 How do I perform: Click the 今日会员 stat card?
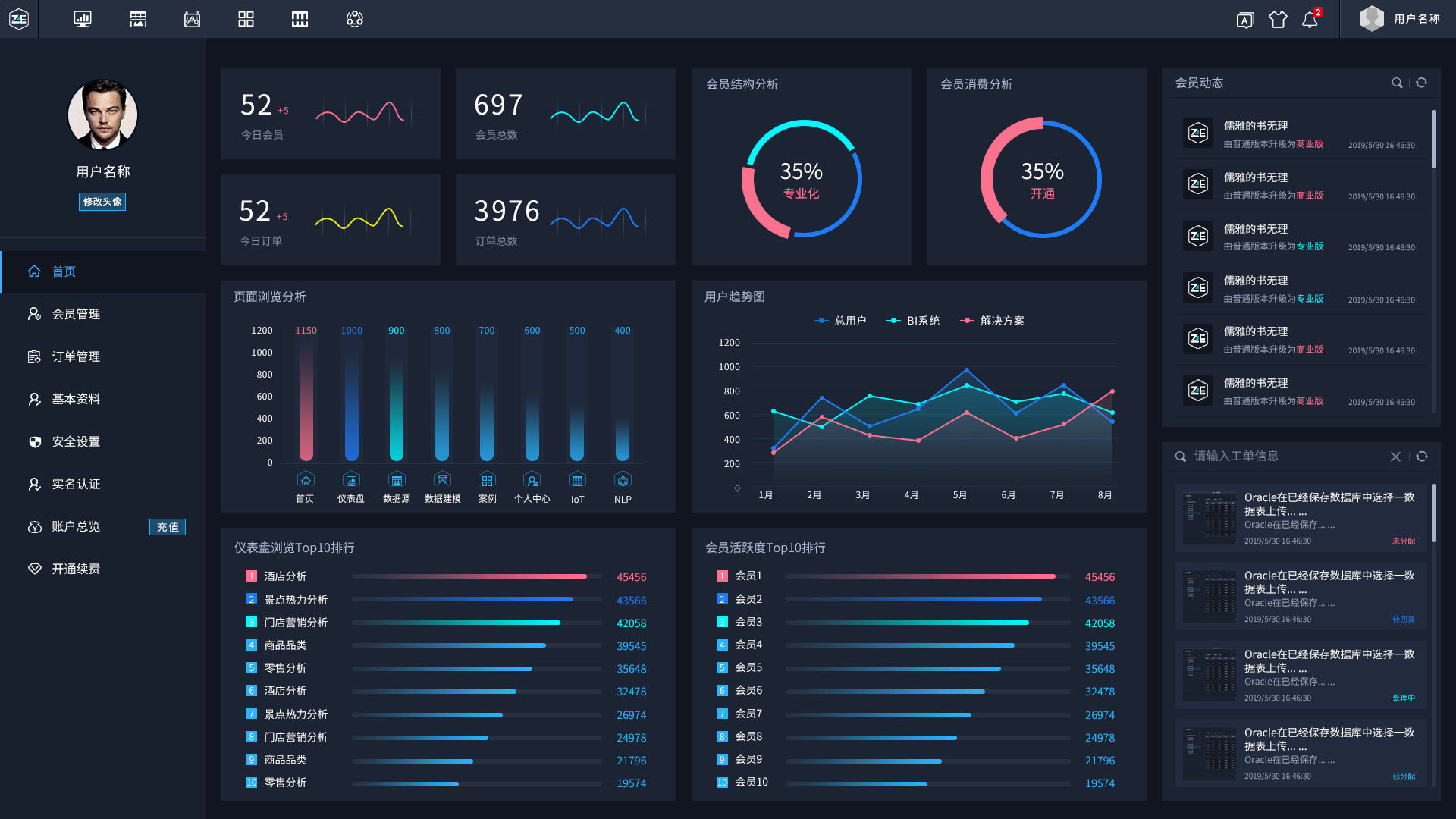click(331, 114)
